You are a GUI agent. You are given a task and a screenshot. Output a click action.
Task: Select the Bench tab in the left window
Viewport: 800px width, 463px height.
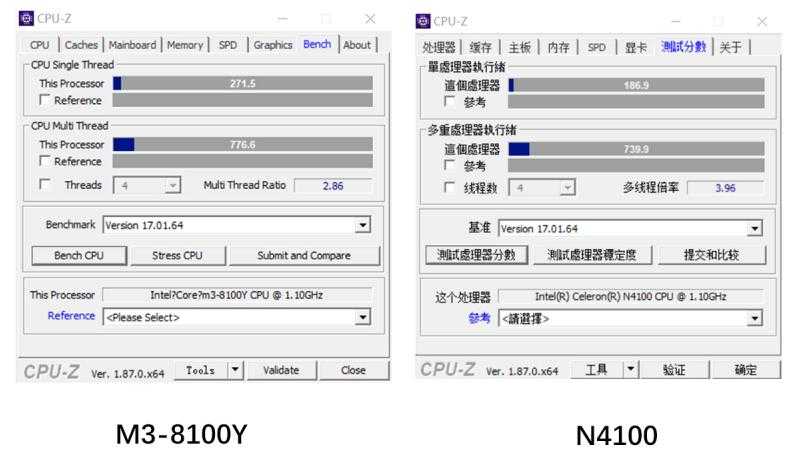(x=317, y=44)
